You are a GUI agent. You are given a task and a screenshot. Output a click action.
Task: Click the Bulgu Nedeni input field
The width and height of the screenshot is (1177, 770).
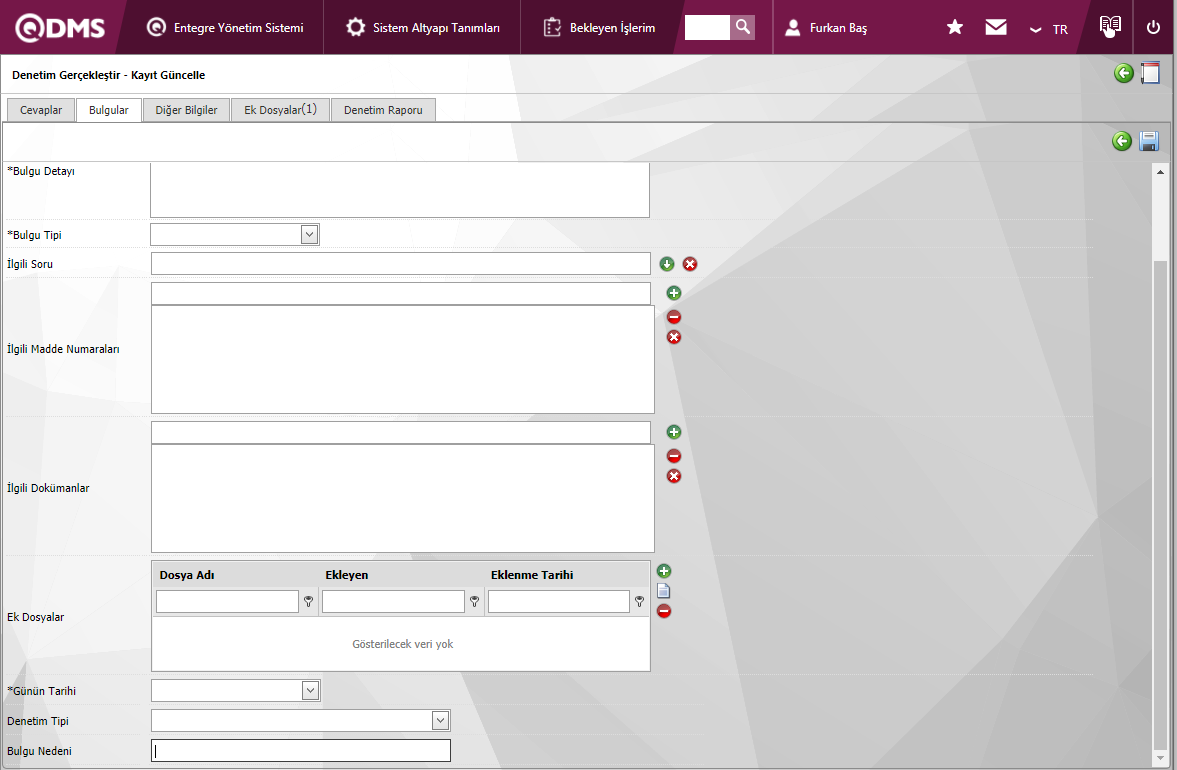tap(301, 750)
